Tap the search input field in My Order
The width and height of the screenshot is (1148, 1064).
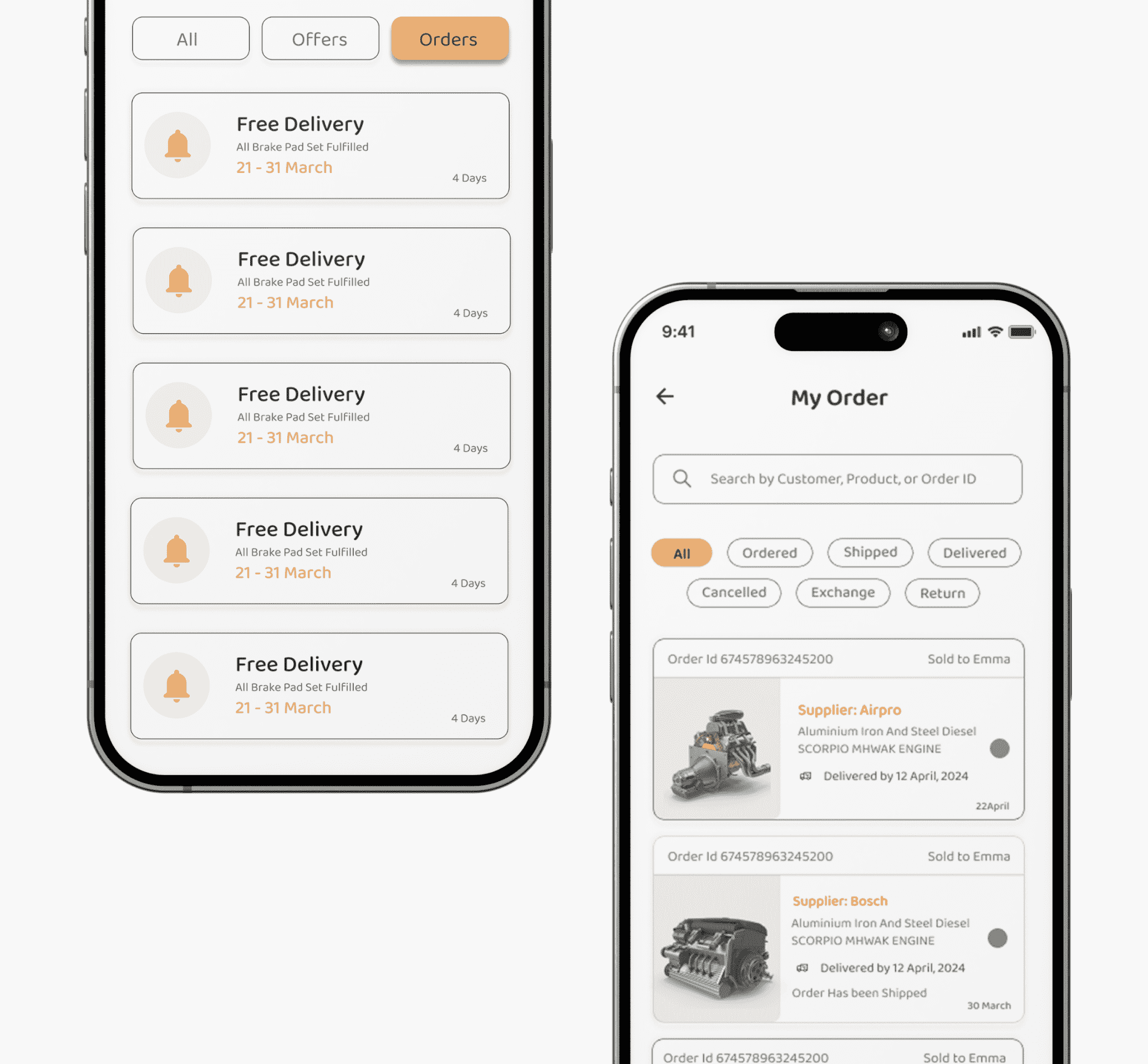tap(839, 478)
